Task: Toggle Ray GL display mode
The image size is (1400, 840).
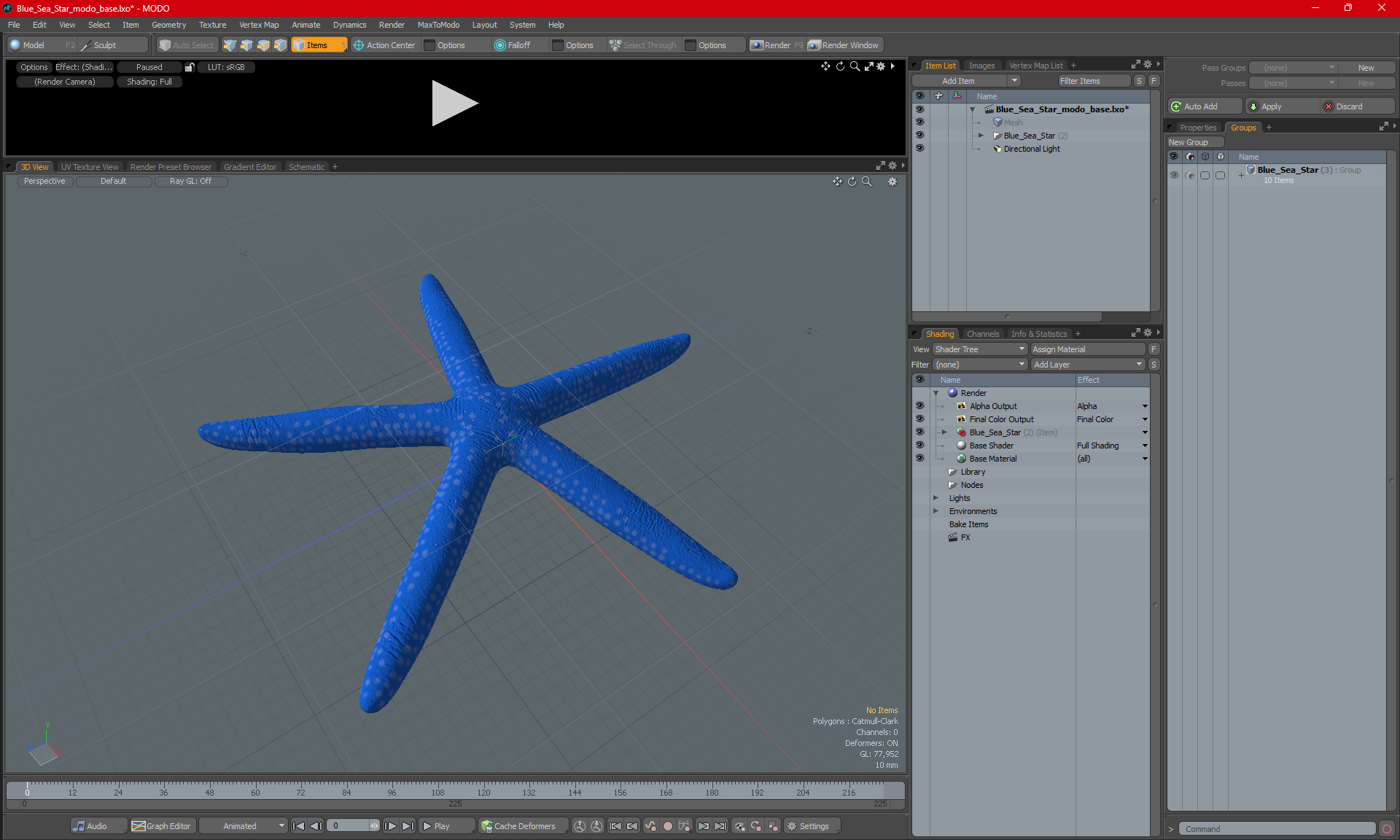Action: (x=189, y=181)
